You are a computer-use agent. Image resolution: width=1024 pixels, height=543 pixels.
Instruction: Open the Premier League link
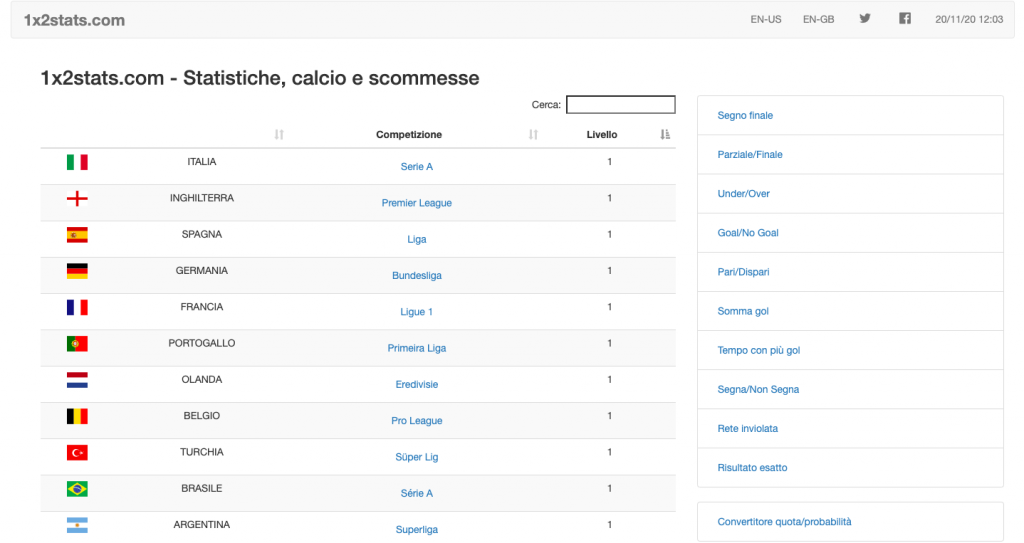click(x=417, y=203)
